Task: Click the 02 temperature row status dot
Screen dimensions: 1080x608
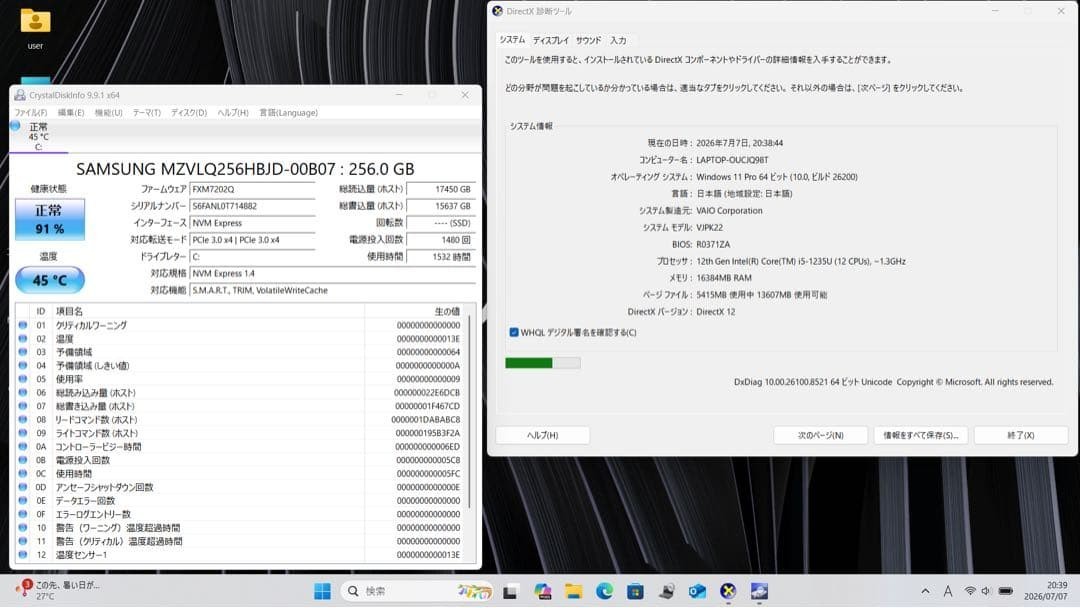Action: (x=23, y=339)
